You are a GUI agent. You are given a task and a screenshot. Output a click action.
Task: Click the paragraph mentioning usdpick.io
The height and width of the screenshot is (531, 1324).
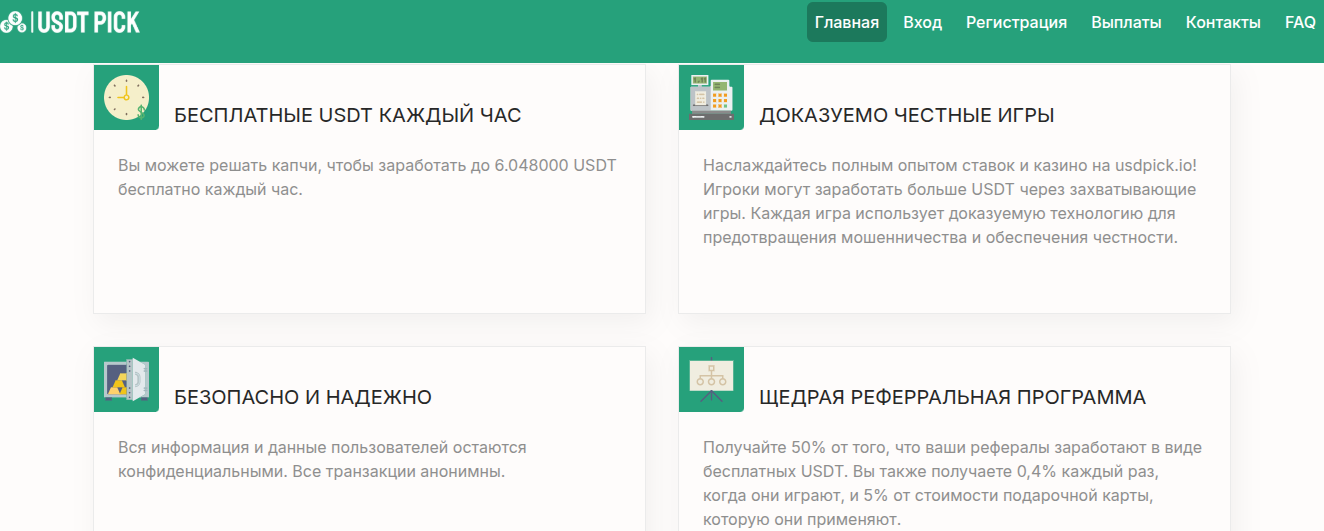coord(950,201)
